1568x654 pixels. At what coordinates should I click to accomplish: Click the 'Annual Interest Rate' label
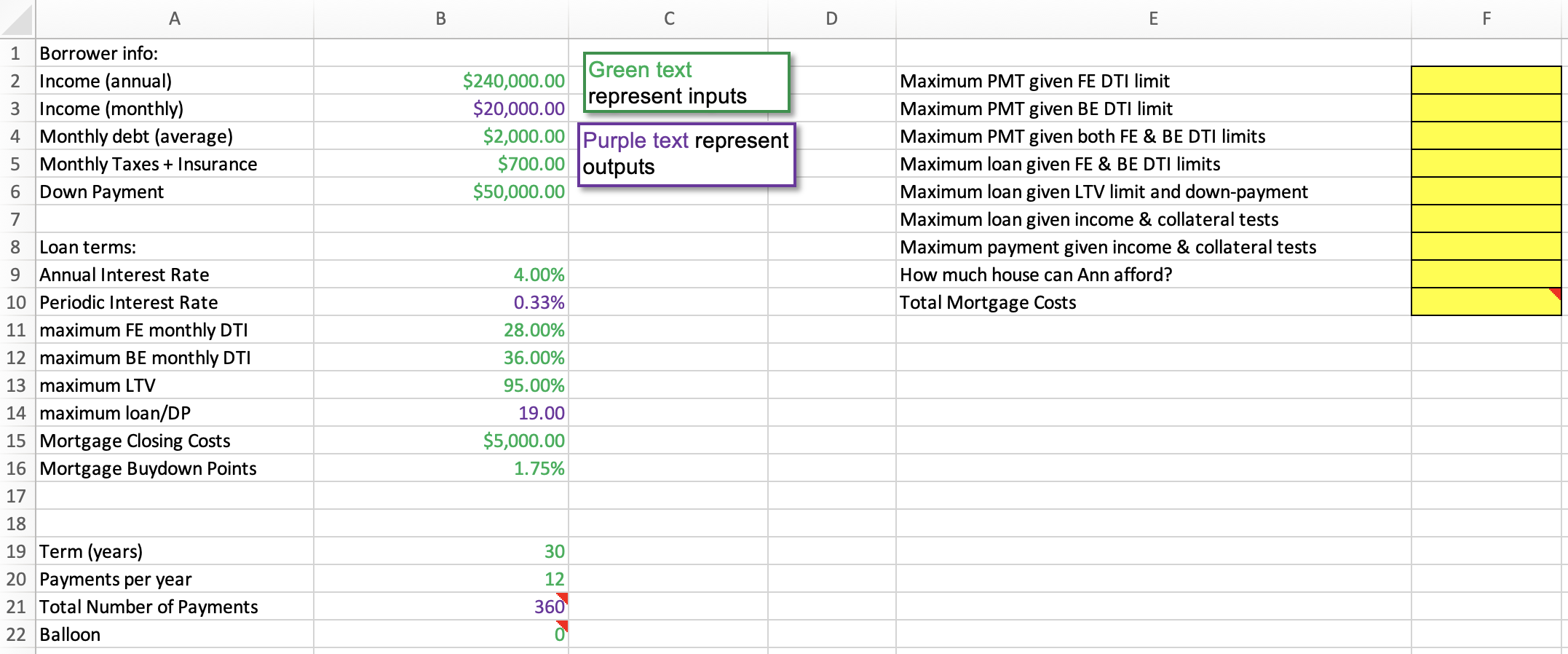(175, 275)
